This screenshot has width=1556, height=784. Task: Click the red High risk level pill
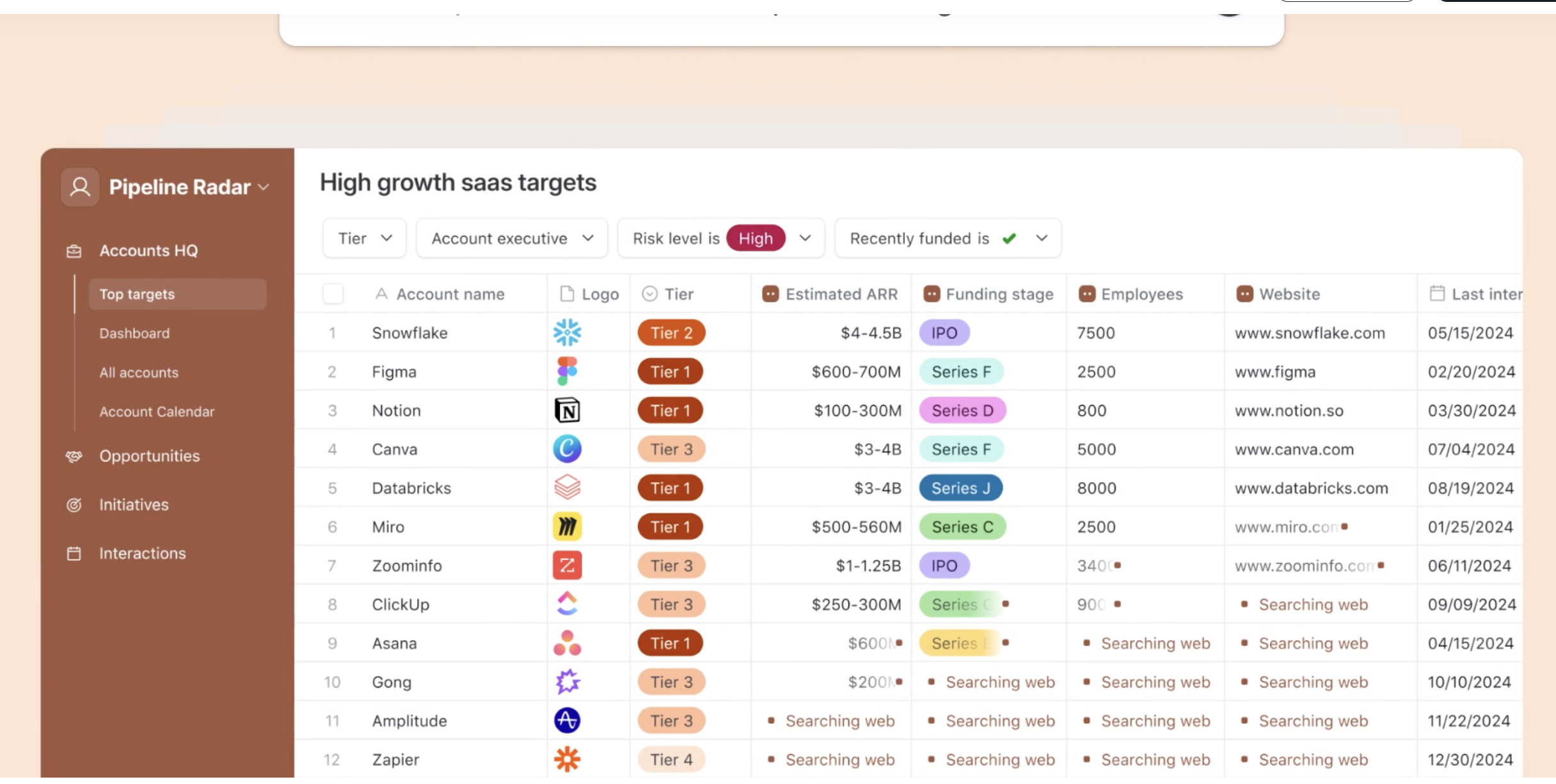click(x=756, y=239)
